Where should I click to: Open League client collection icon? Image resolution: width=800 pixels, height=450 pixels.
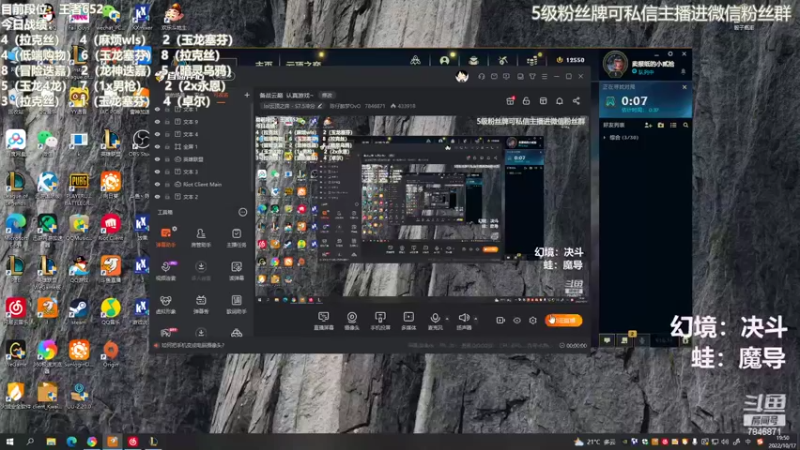pyautogui.click(x=473, y=60)
